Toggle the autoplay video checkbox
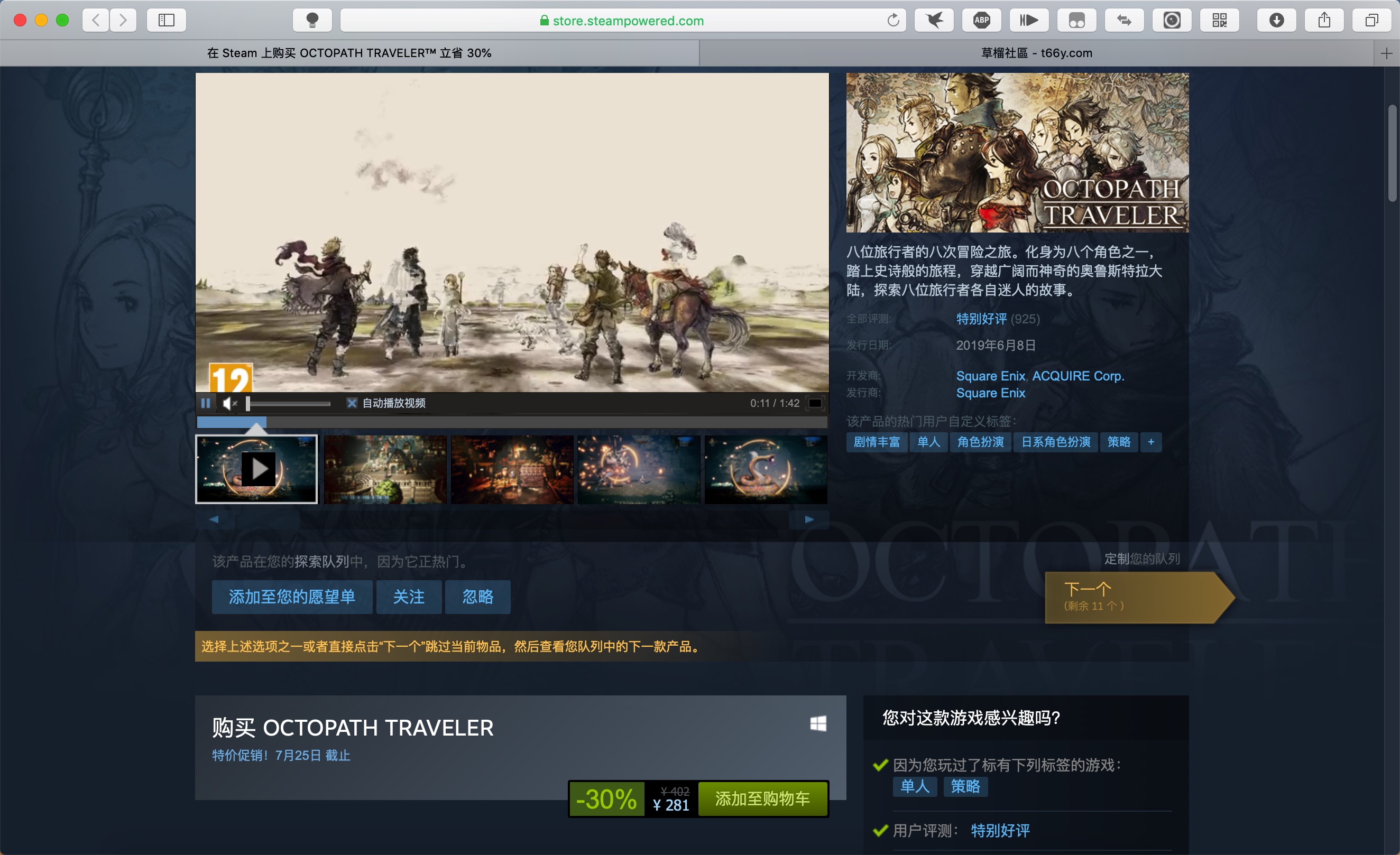The width and height of the screenshot is (1400, 855). coord(352,403)
